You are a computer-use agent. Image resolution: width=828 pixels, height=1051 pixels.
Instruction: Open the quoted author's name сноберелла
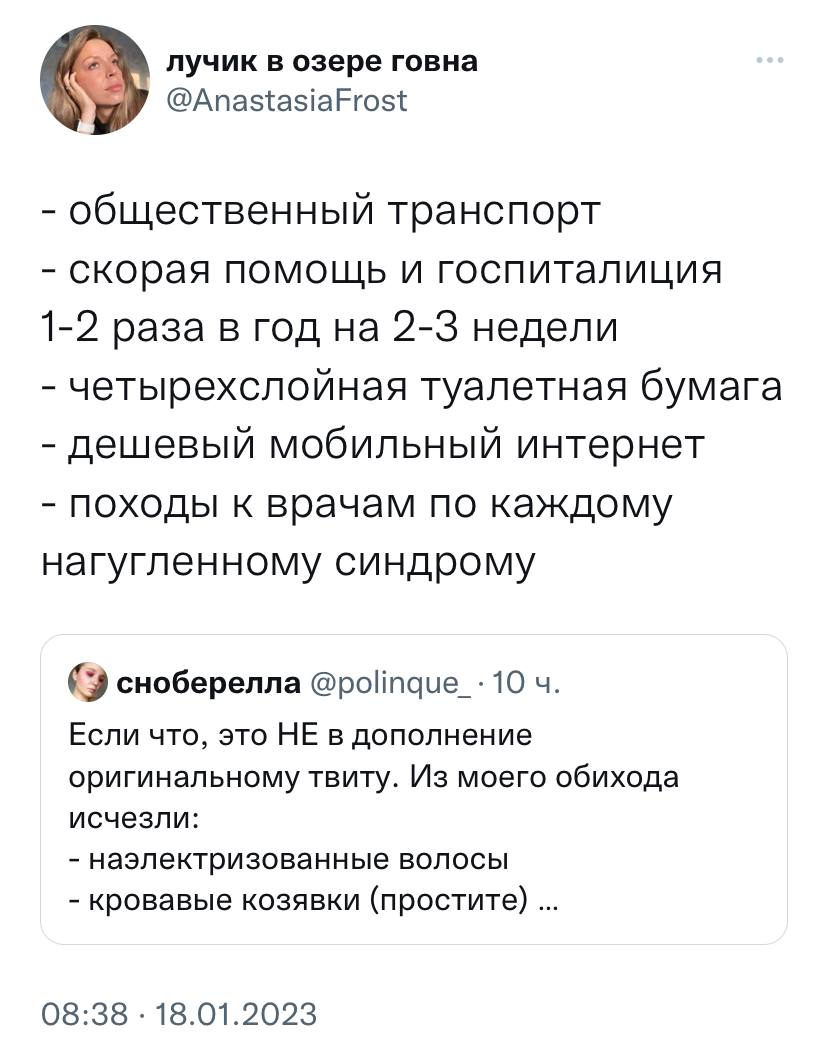click(209, 682)
